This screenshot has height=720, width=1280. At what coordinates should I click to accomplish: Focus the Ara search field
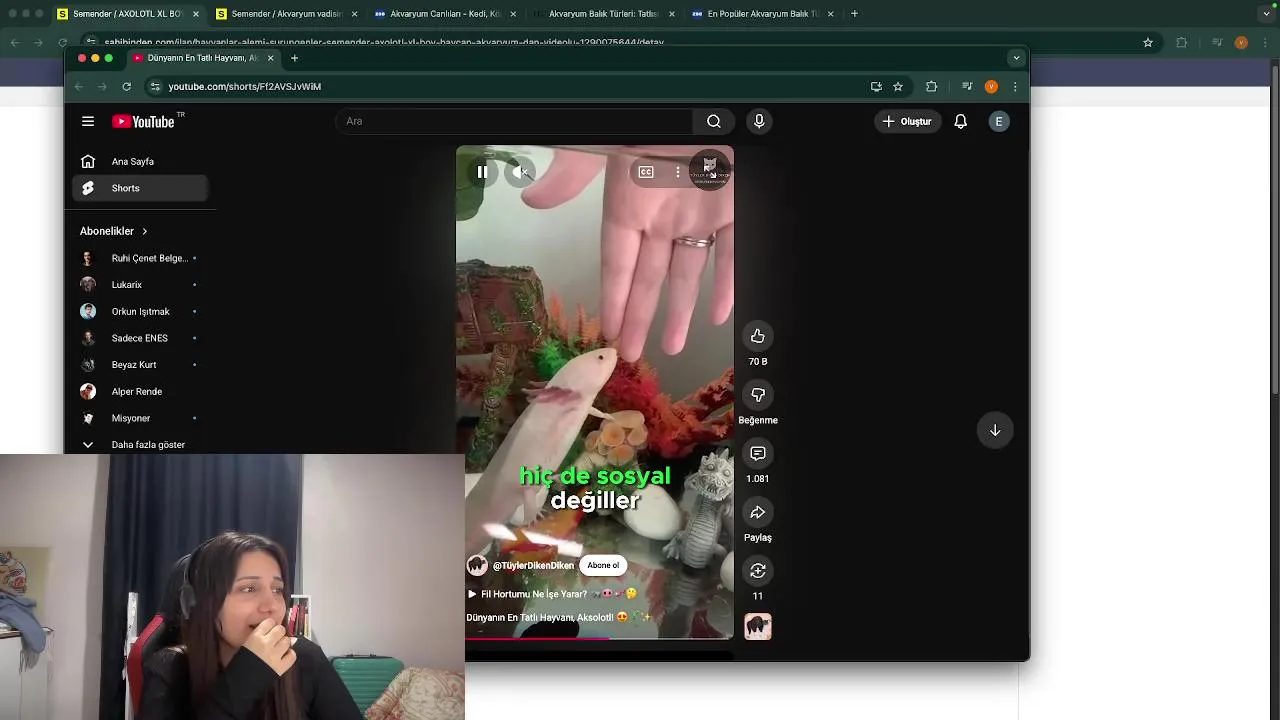(514, 121)
